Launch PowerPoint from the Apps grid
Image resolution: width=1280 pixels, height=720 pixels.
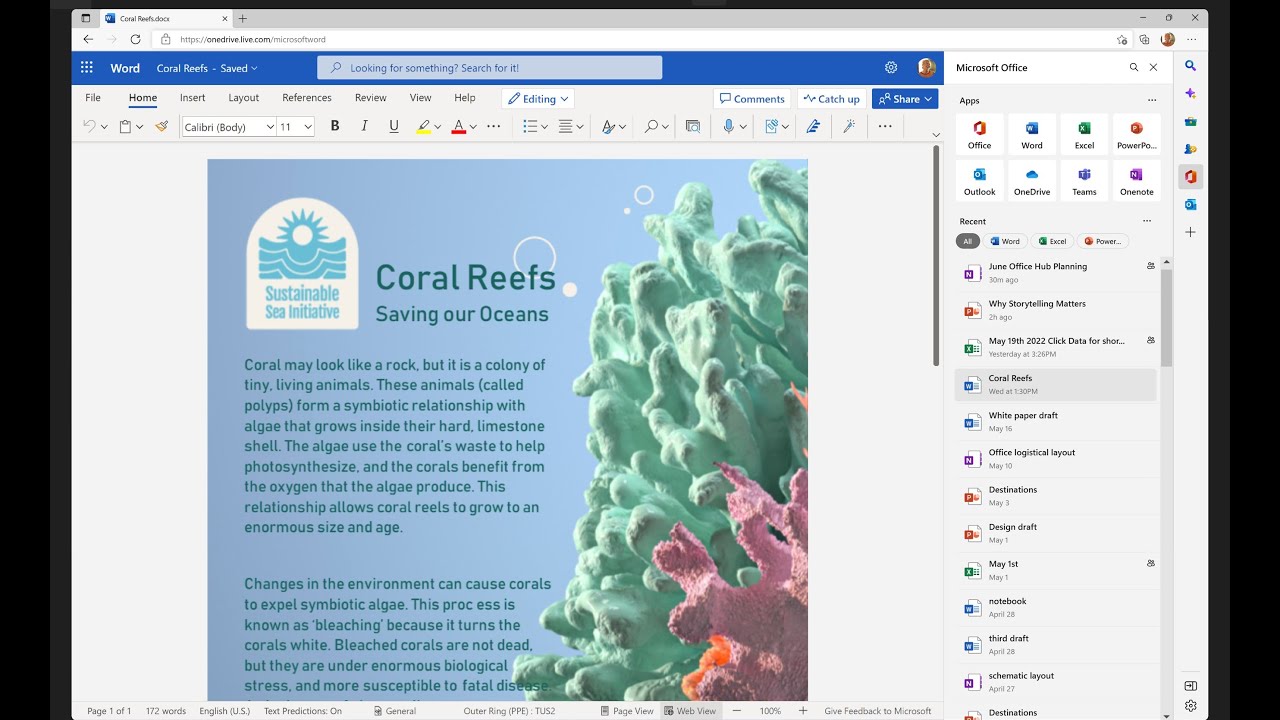(1136, 134)
